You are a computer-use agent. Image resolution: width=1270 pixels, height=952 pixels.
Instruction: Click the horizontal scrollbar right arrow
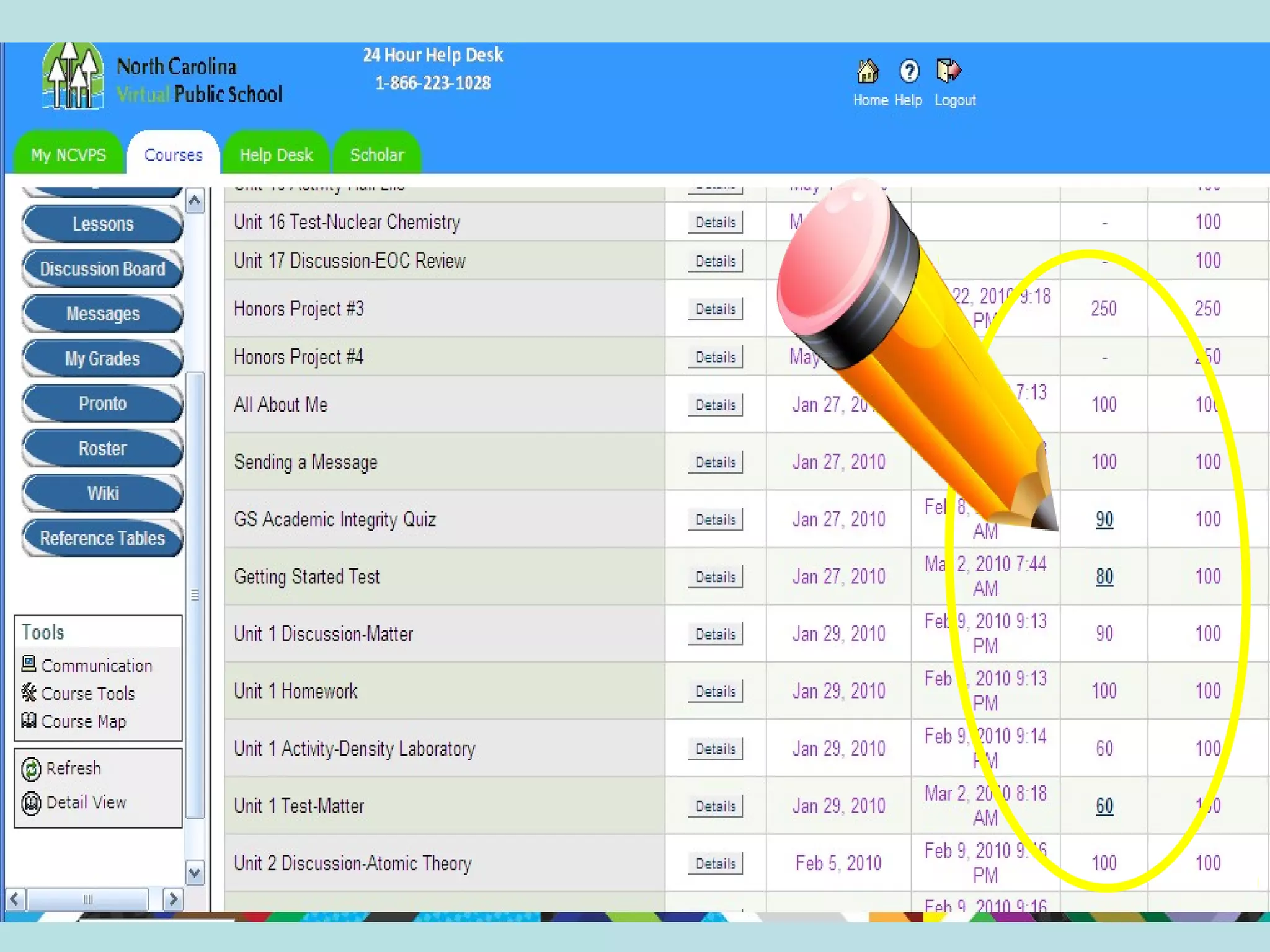173,899
